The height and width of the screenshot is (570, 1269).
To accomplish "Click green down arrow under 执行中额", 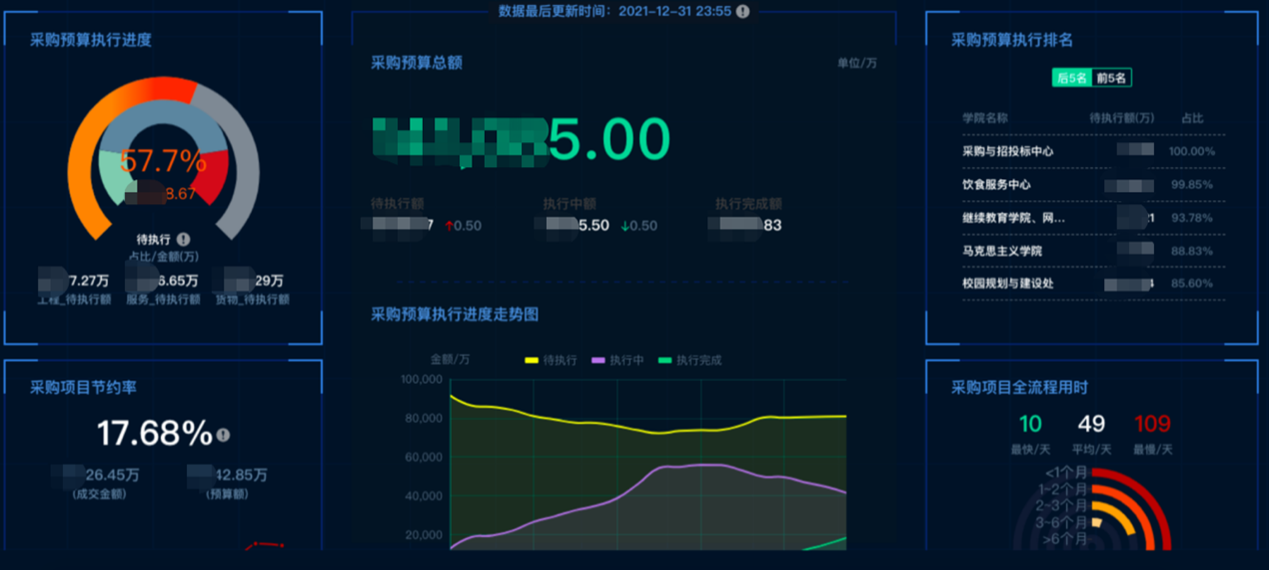I will [625, 226].
